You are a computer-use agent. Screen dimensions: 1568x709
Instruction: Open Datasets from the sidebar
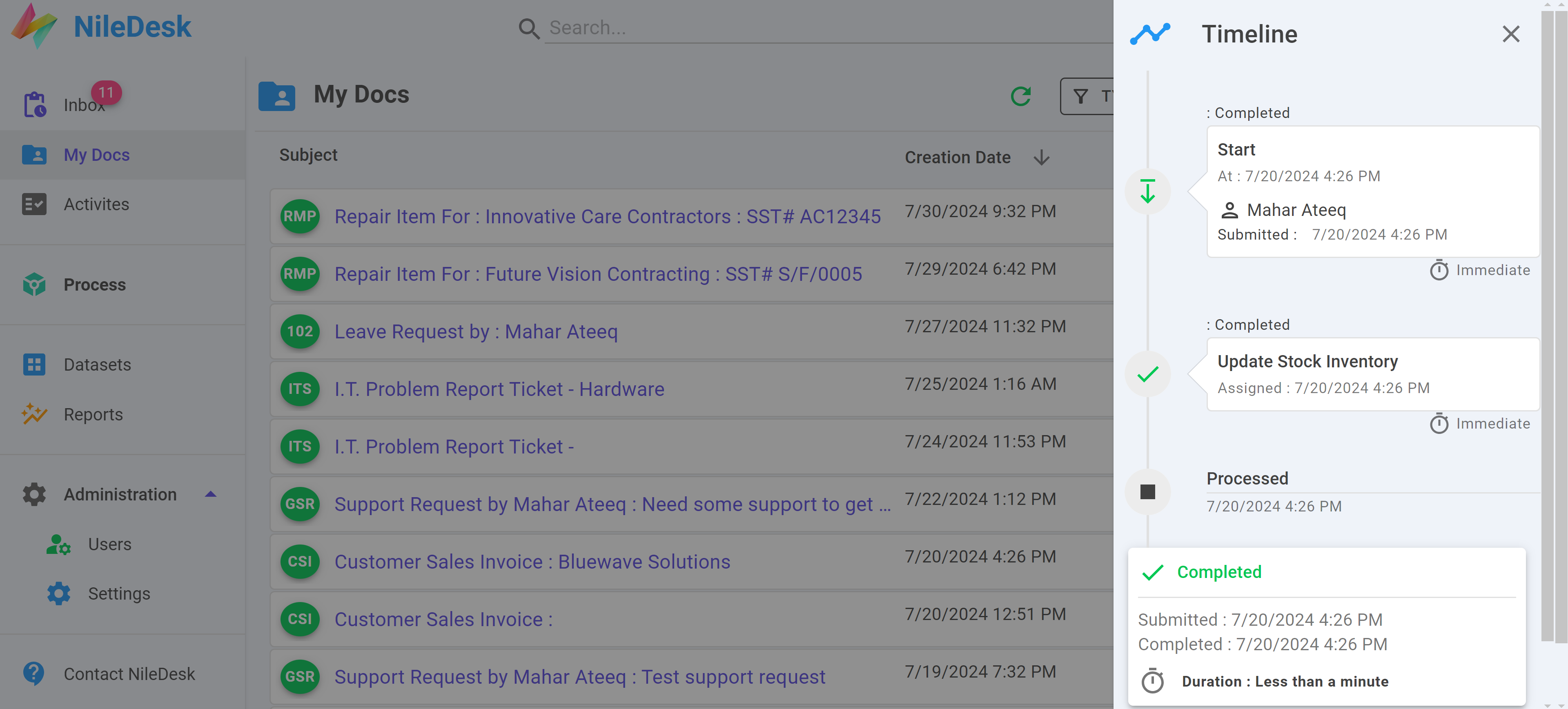coord(122,365)
